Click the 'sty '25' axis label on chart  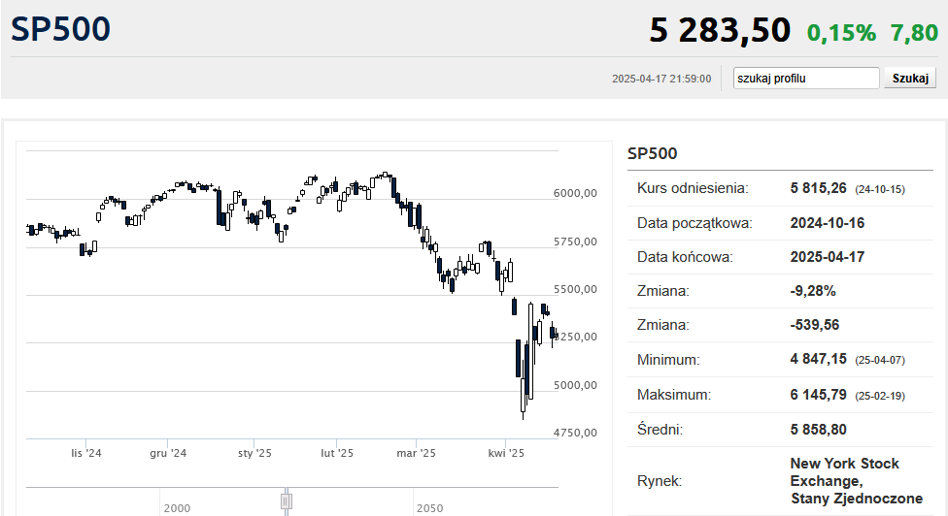click(255, 453)
